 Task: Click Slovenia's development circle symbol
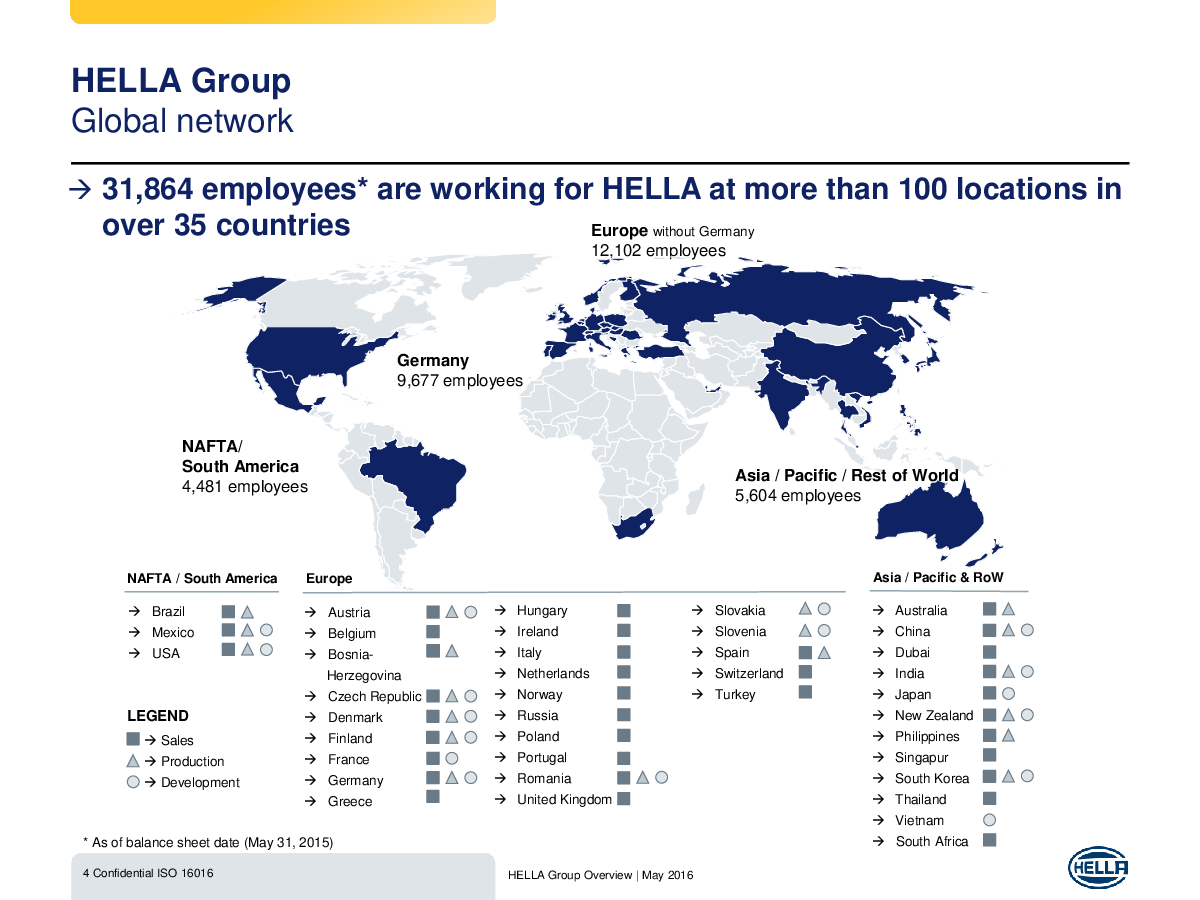tap(824, 631)
